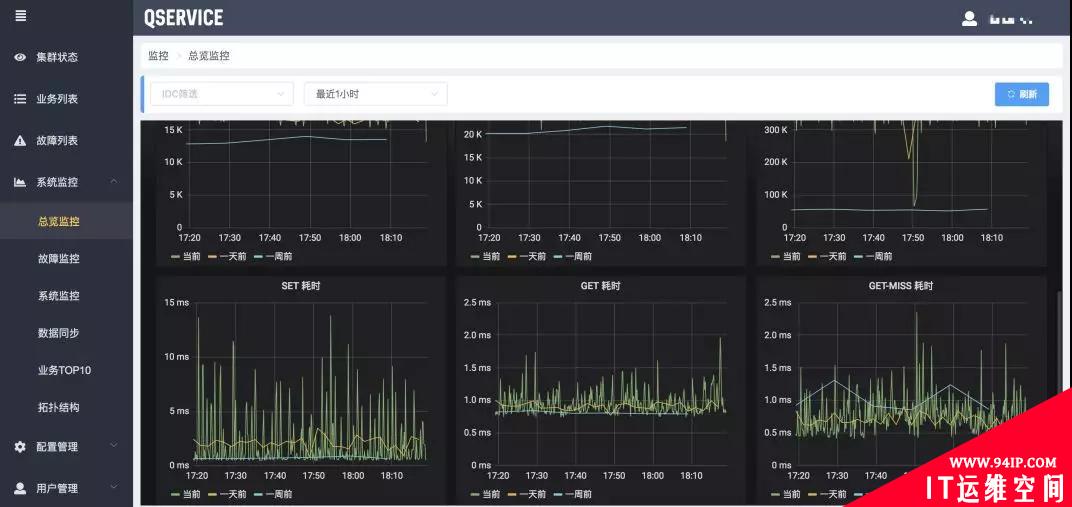Select 拓扑结构 submenu item
Image resolution: width=1072 pixels, height=507 pixels.
tap(59, 407)
